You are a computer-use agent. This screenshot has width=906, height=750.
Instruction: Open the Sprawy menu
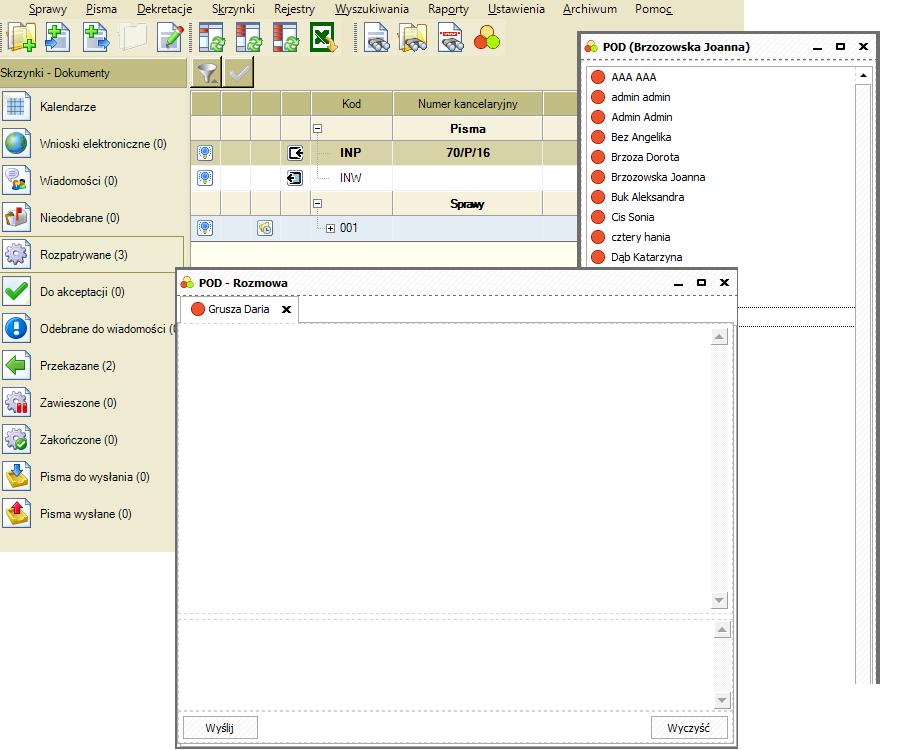48,9
